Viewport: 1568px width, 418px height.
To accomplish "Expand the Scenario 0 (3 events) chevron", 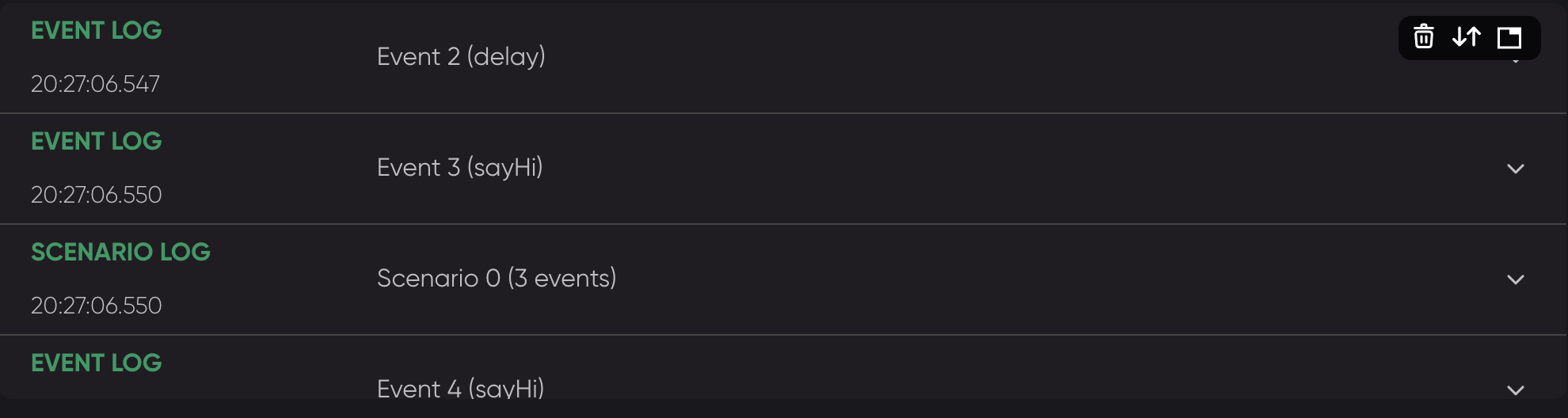I will tap(1516, 279).
